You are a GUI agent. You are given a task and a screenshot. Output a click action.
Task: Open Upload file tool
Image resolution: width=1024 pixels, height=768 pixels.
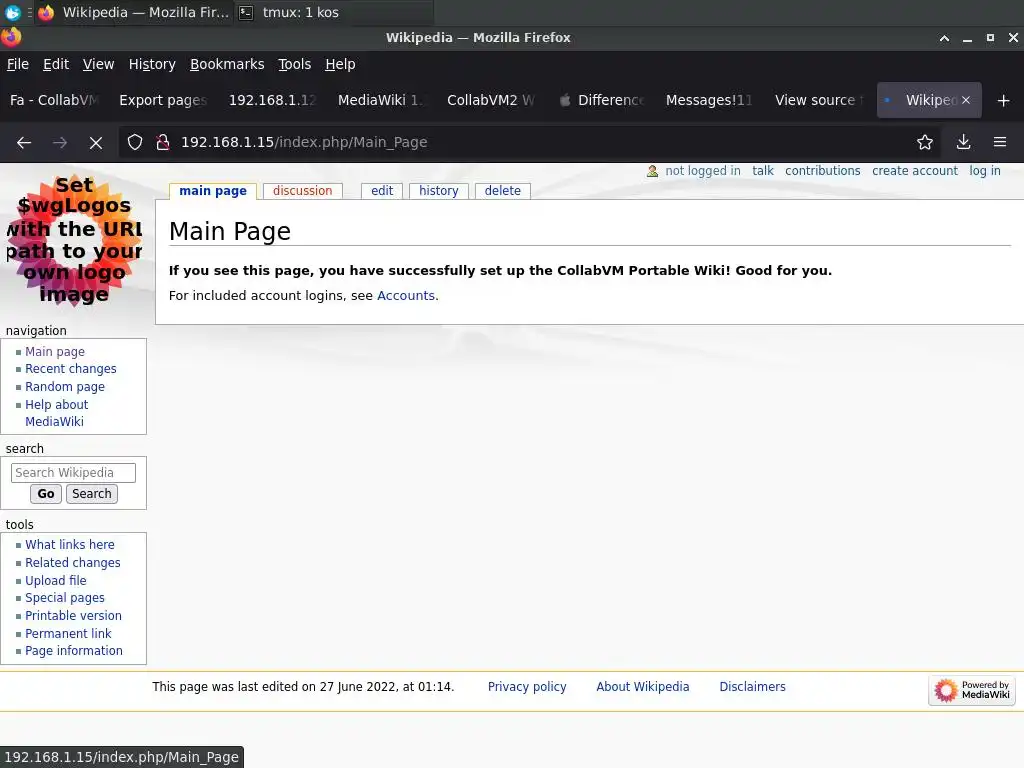coord(56,581)
